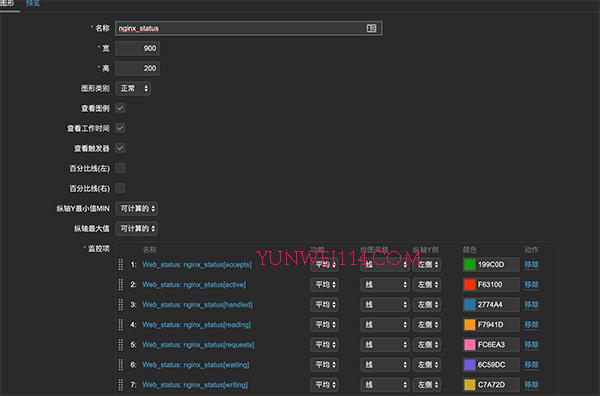Open the nginx_status[reading] item link

point(197,325)
